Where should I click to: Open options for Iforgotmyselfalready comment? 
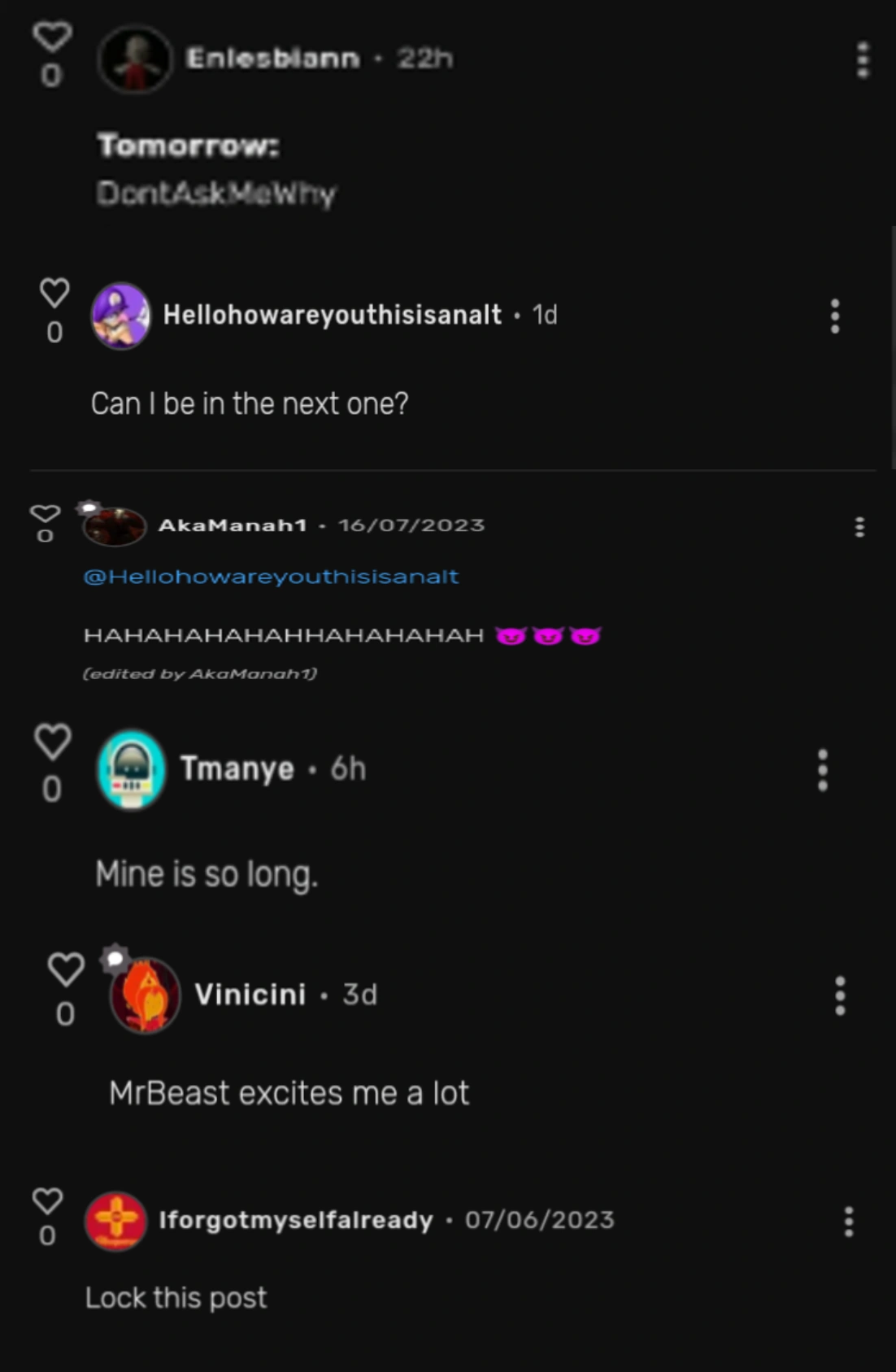tap(849, 1222)
